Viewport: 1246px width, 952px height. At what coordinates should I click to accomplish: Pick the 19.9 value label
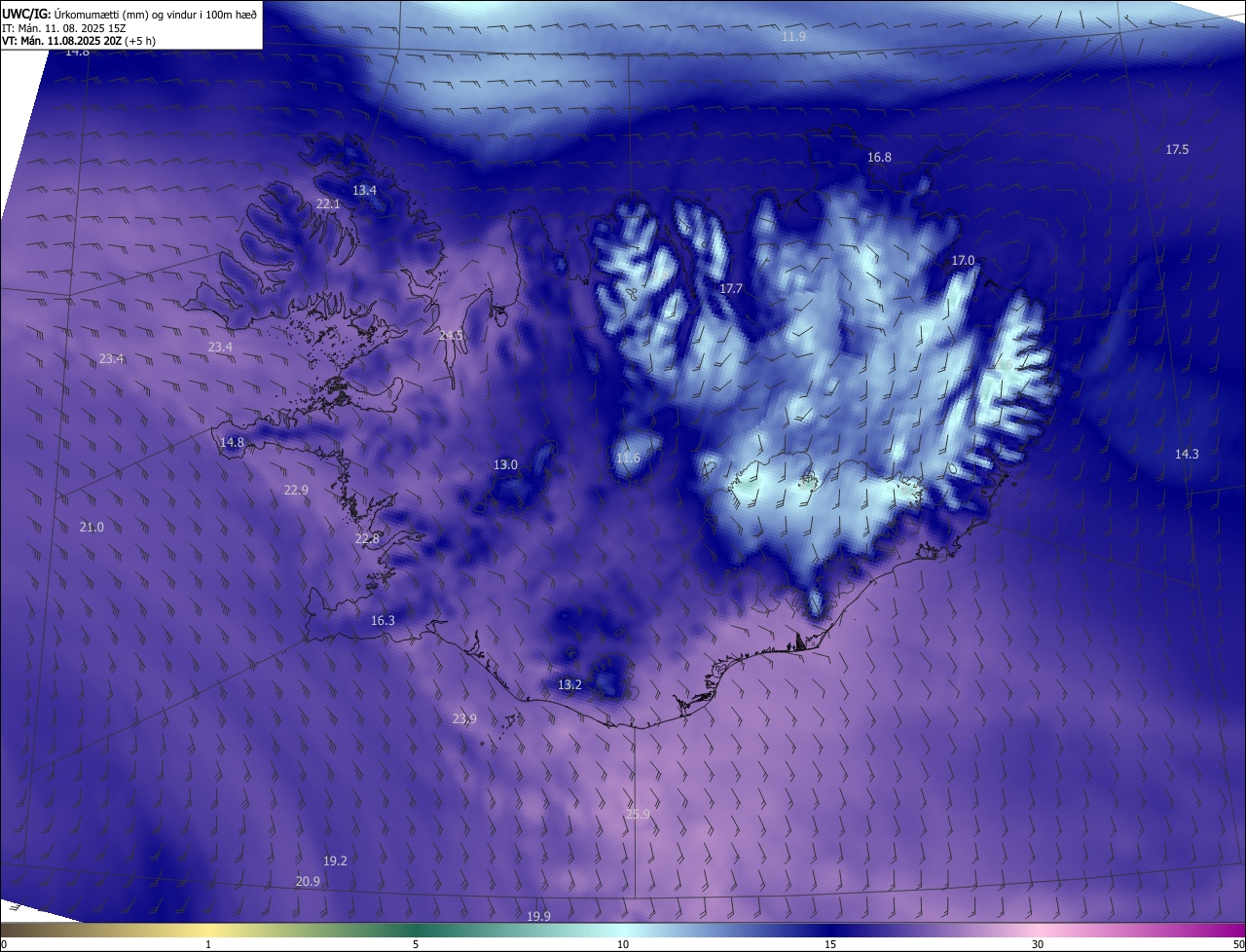538,916
